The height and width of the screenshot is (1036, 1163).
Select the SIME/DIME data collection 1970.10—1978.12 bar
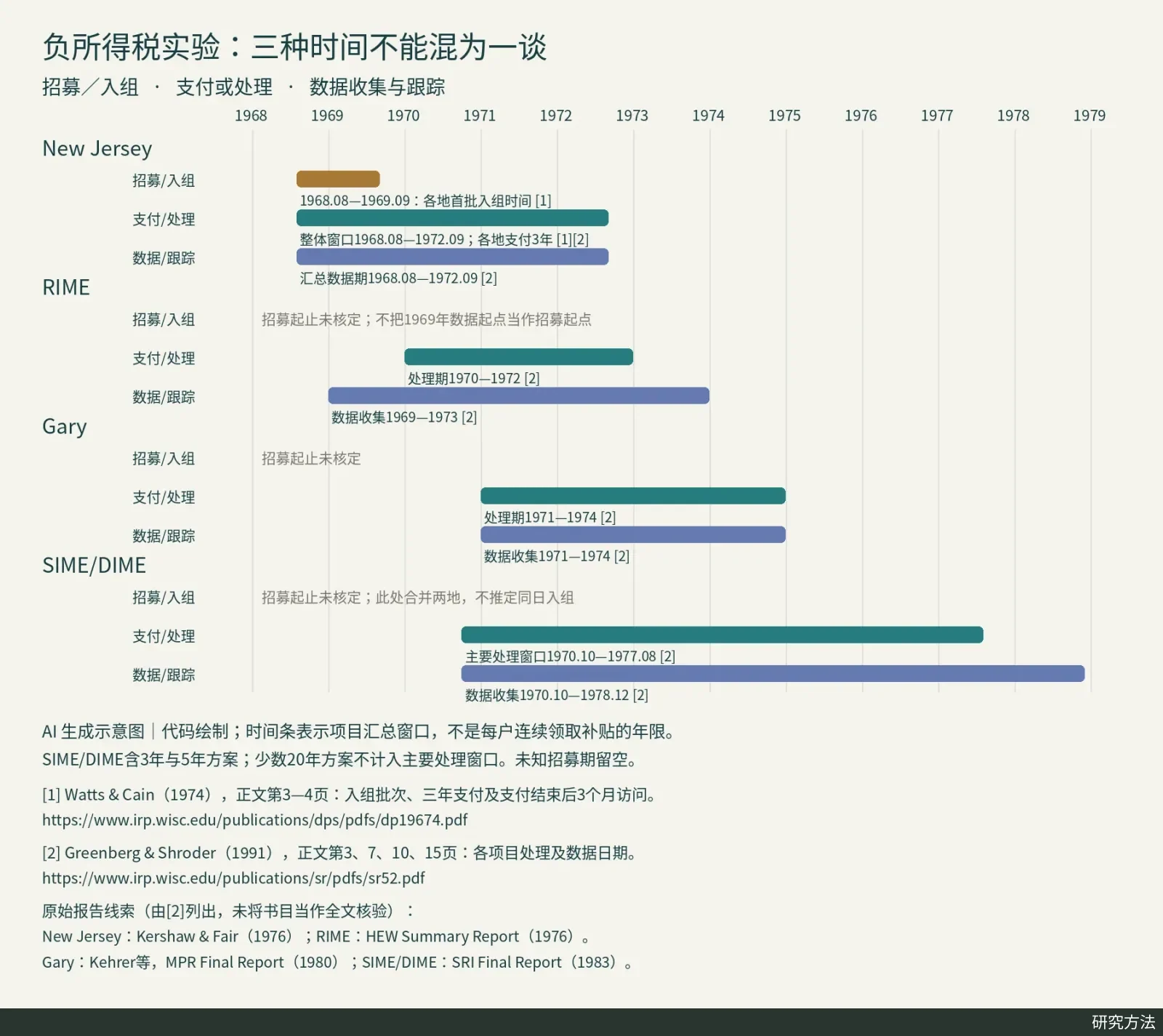[773, 673]
